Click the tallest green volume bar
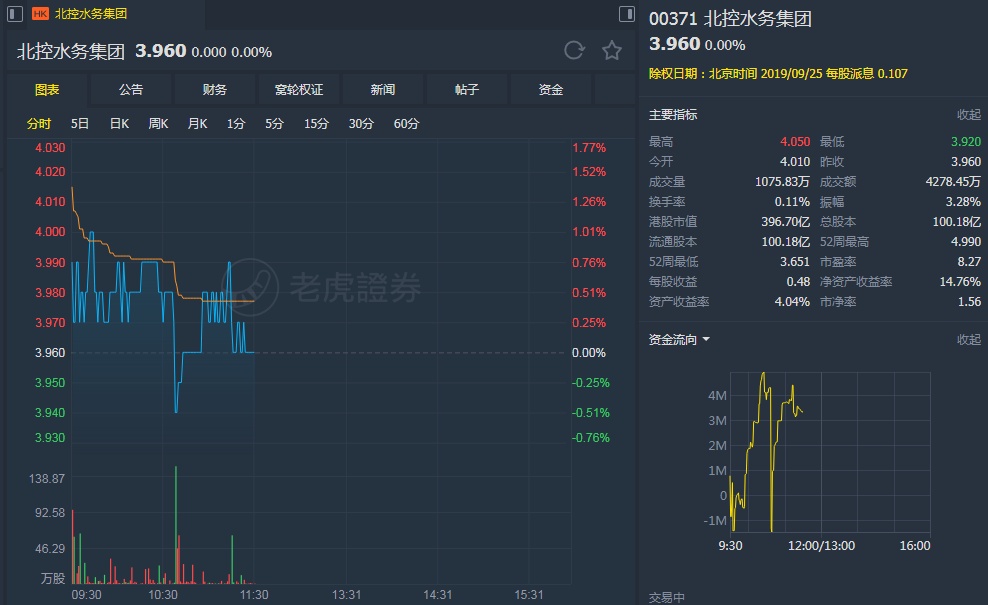Image resolution: width=988 pixels, height=605 pixels. coord(176,524)
